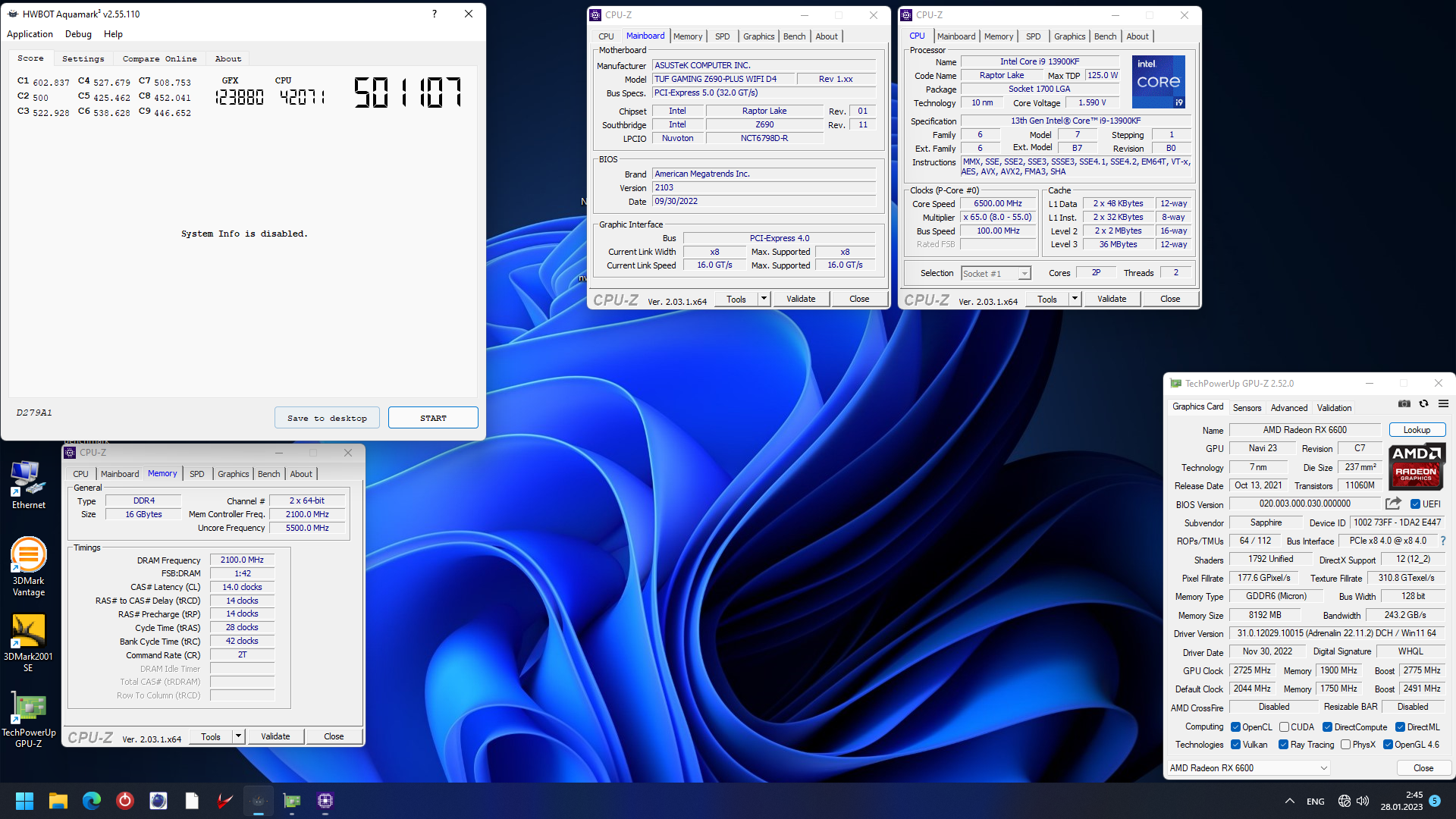Click the Lookup button in GPU-Z

1417,430
